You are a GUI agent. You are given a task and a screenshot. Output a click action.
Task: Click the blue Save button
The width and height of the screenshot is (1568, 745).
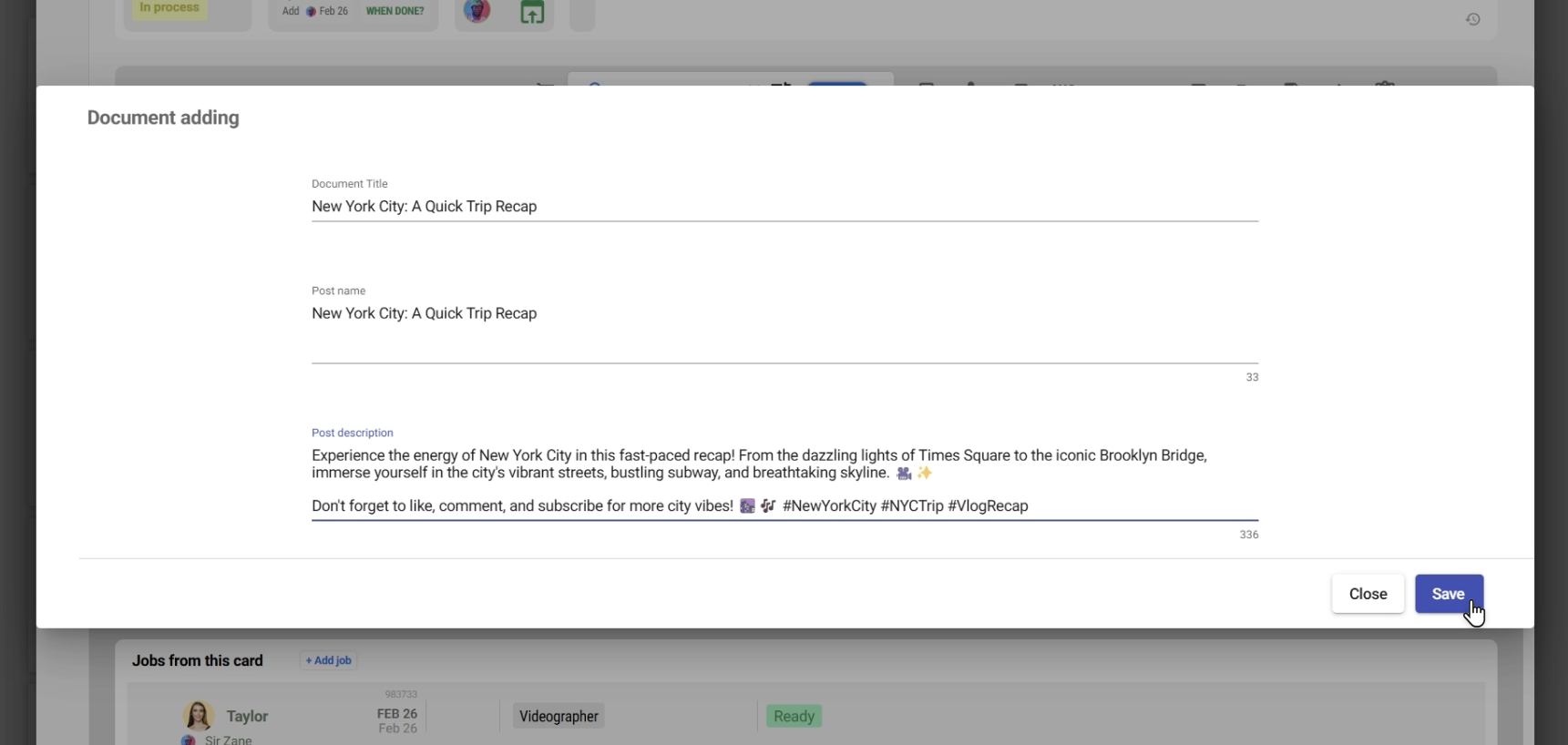pos(1448,594)
